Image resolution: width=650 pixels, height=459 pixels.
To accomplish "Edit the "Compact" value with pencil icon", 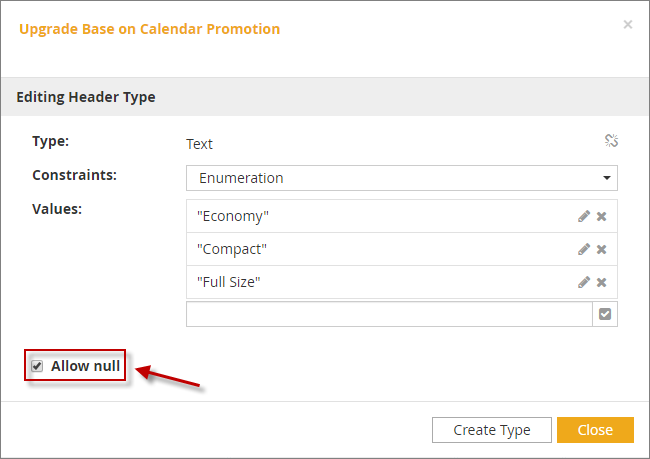I will coord(584,249).
